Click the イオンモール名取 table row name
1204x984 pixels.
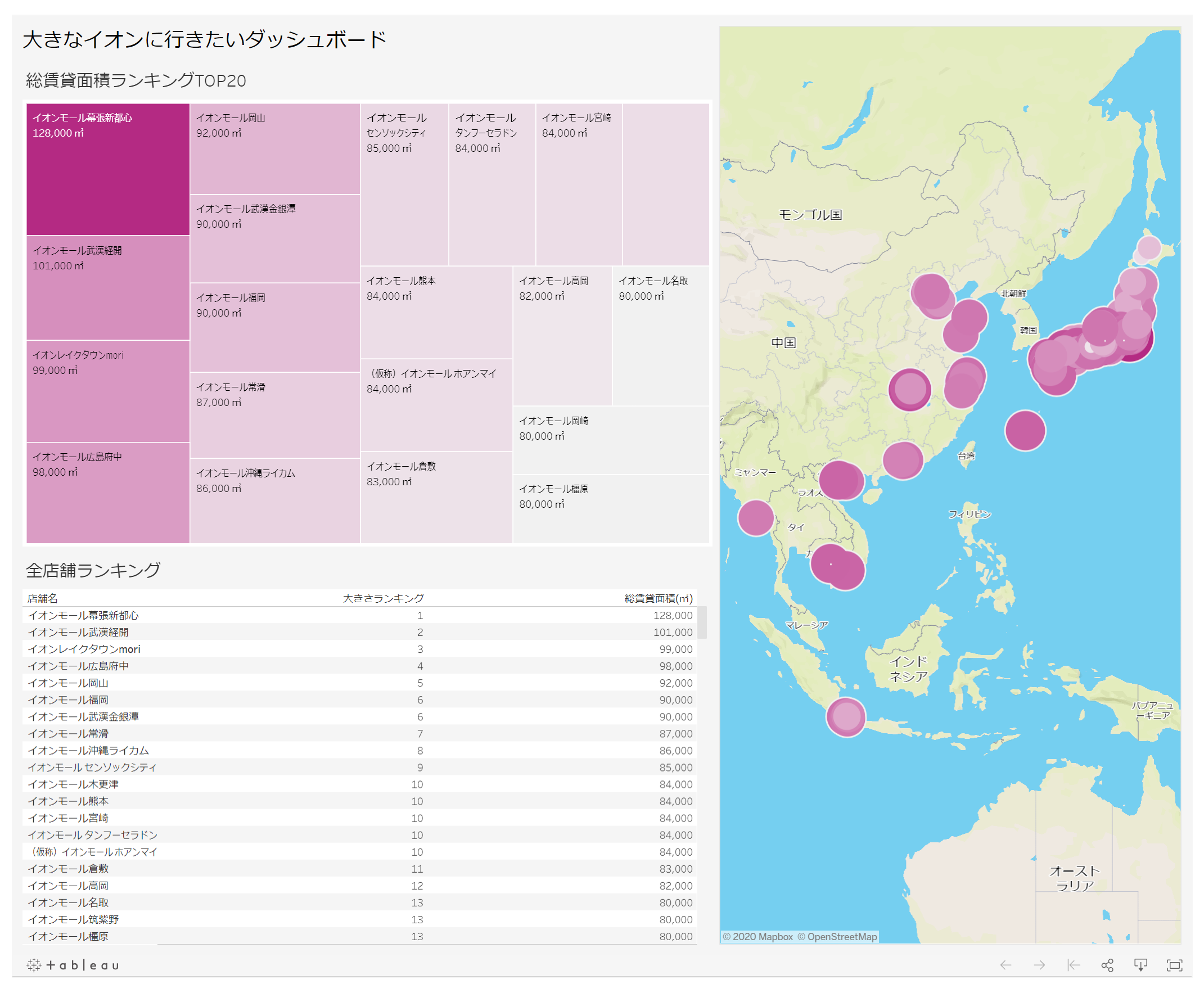pyautogui.click(x=67, y=904)
